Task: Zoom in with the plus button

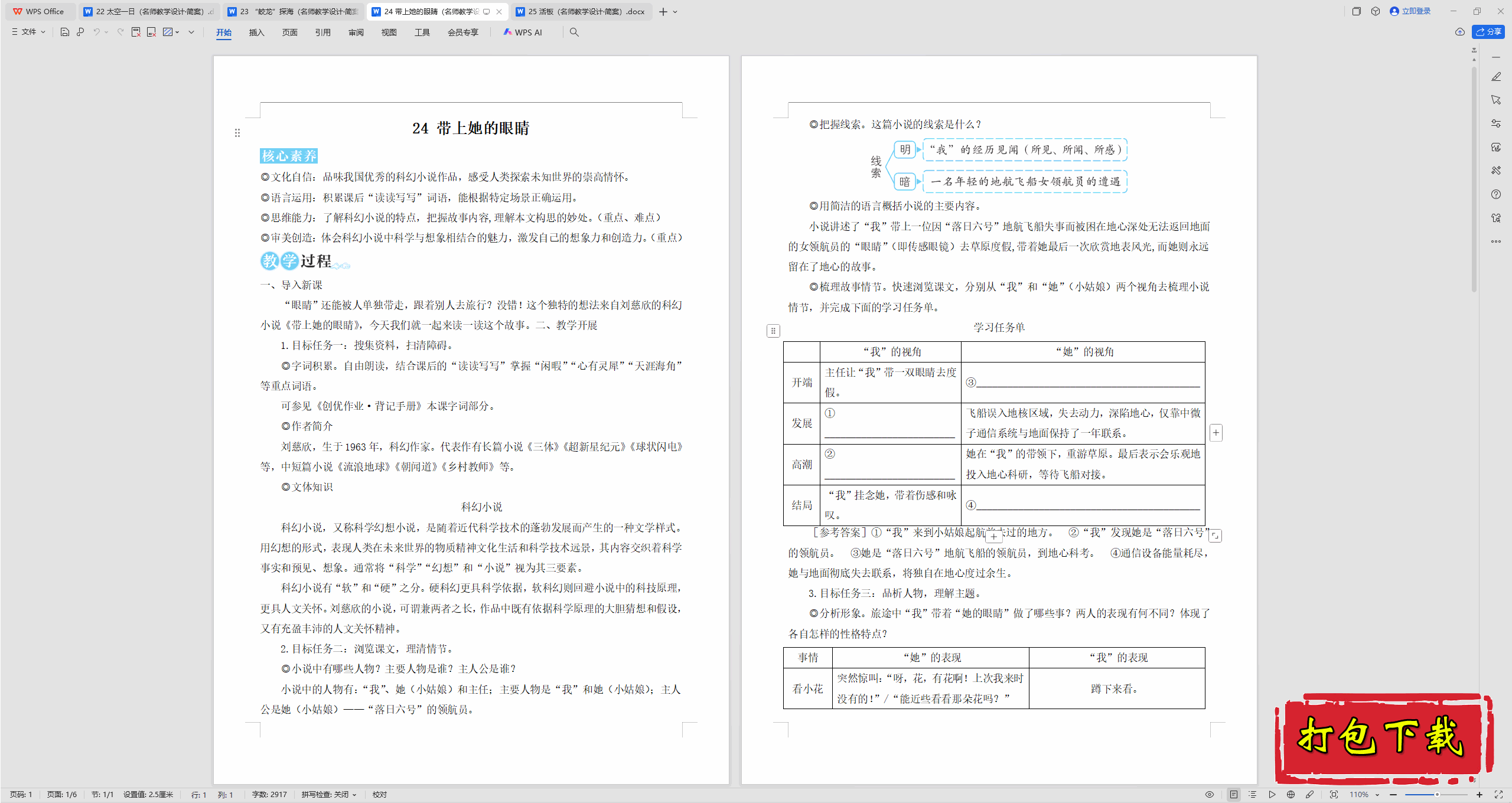Action: coord(1480,795)
